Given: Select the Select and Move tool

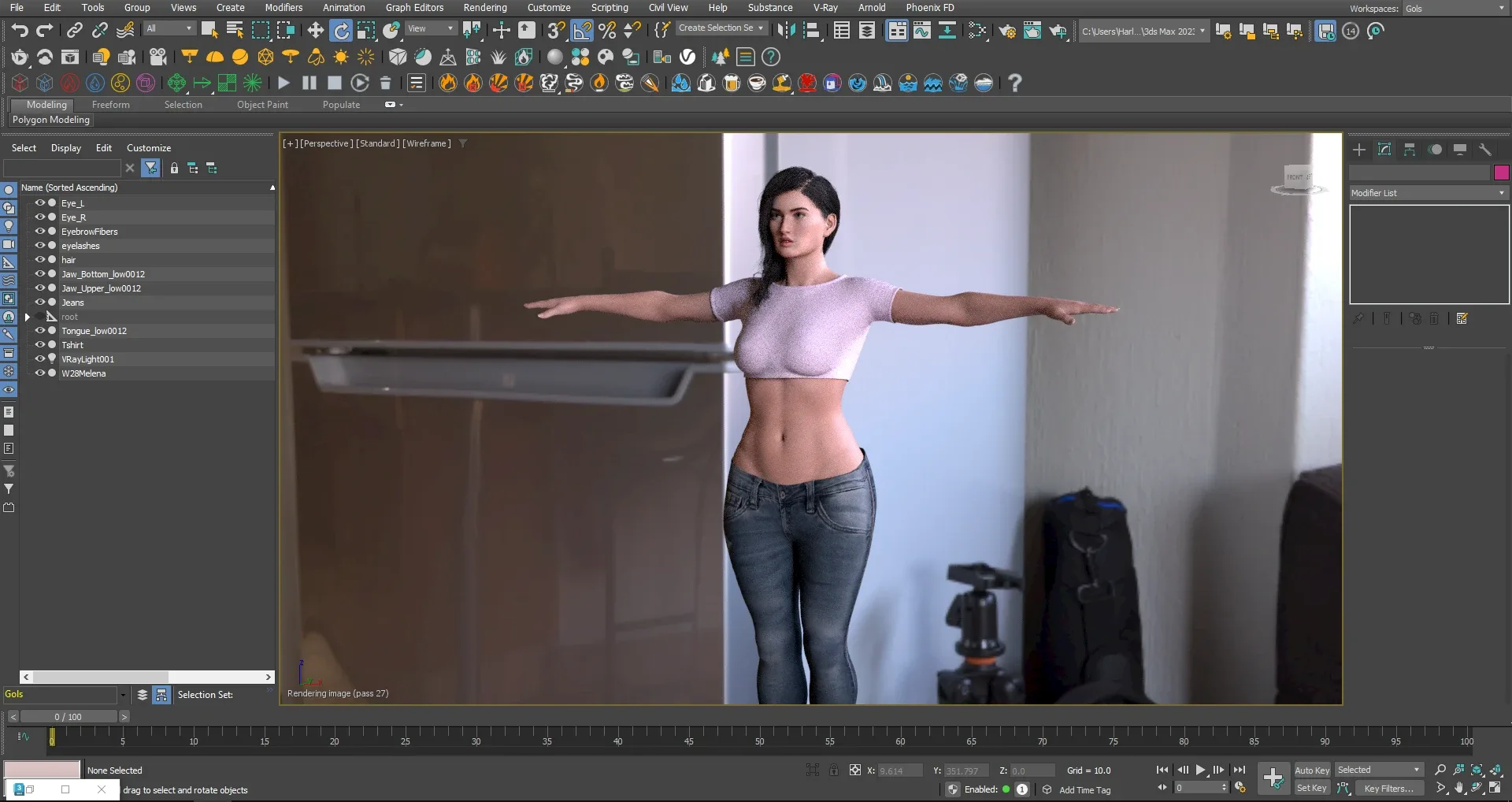Looking at the screenshot, I should (x=315, y=30).
